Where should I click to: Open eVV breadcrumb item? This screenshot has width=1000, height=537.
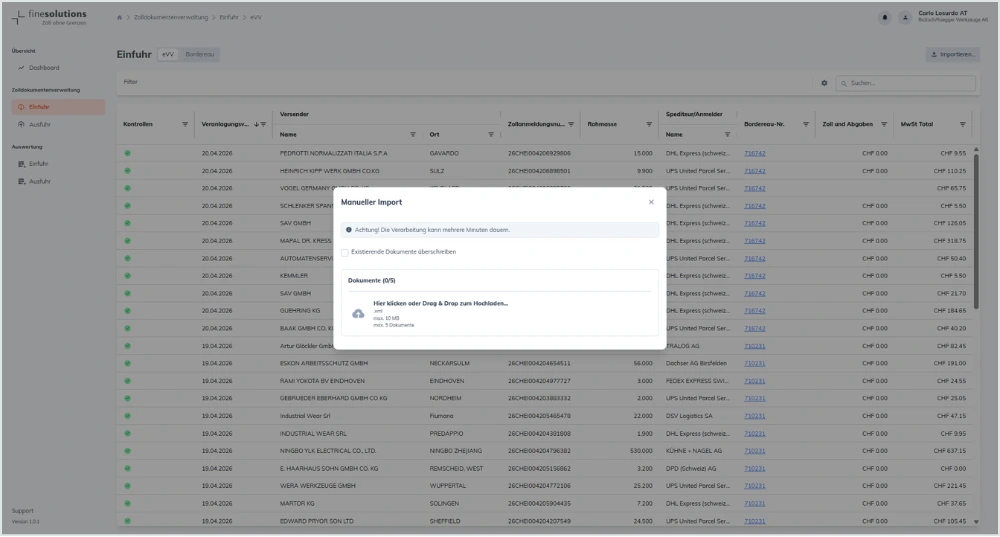pyautogui.click(x=256, y=18)
